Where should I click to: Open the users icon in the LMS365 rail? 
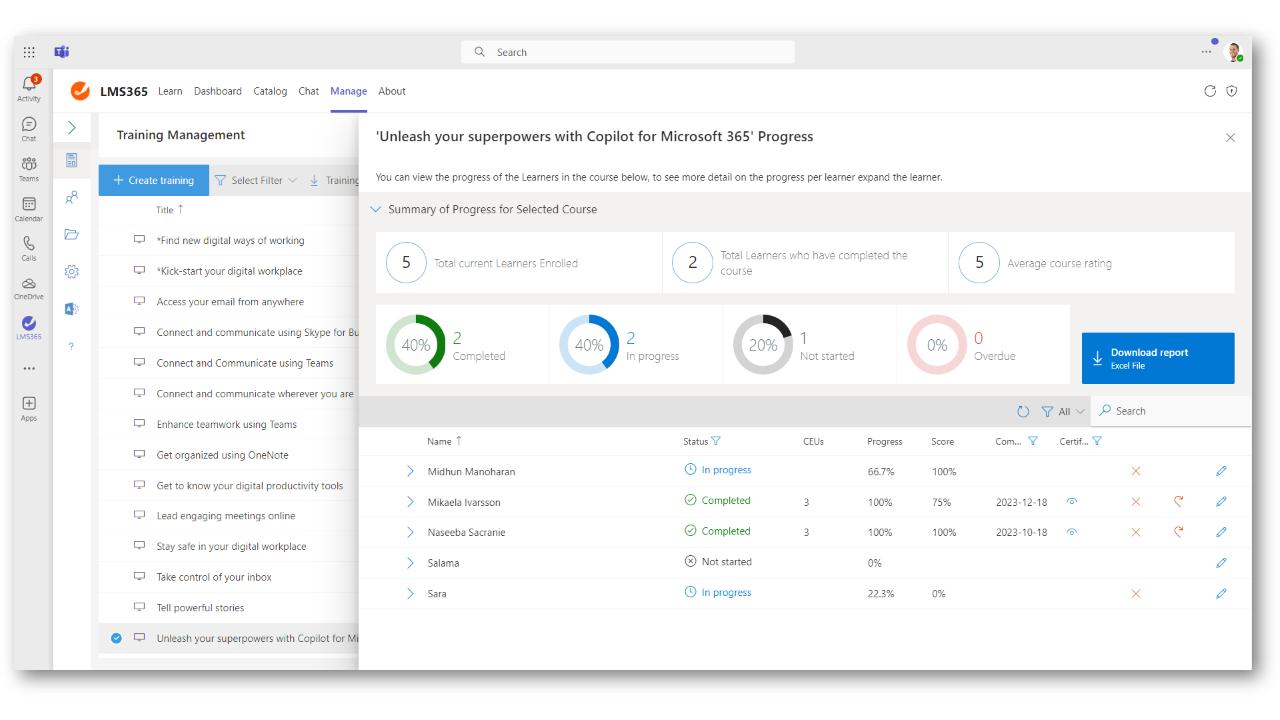(72, 198)
